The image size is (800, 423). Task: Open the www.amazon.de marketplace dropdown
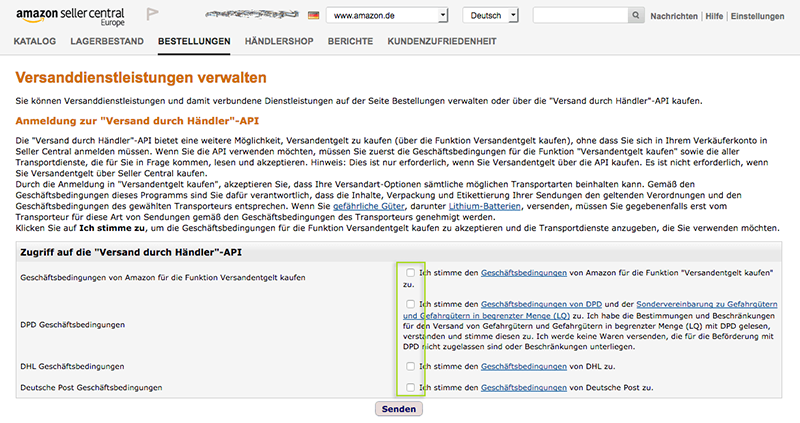click(x=388, y=16)
